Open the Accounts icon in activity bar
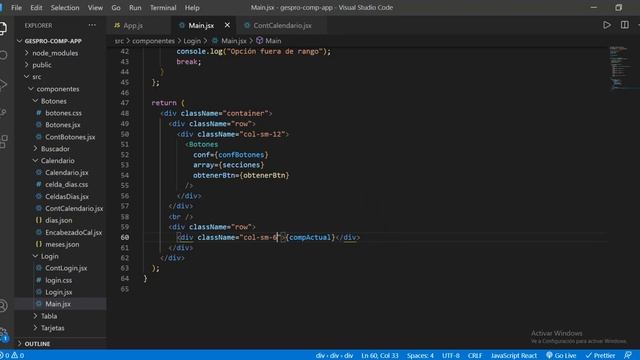 coord(3,306)
